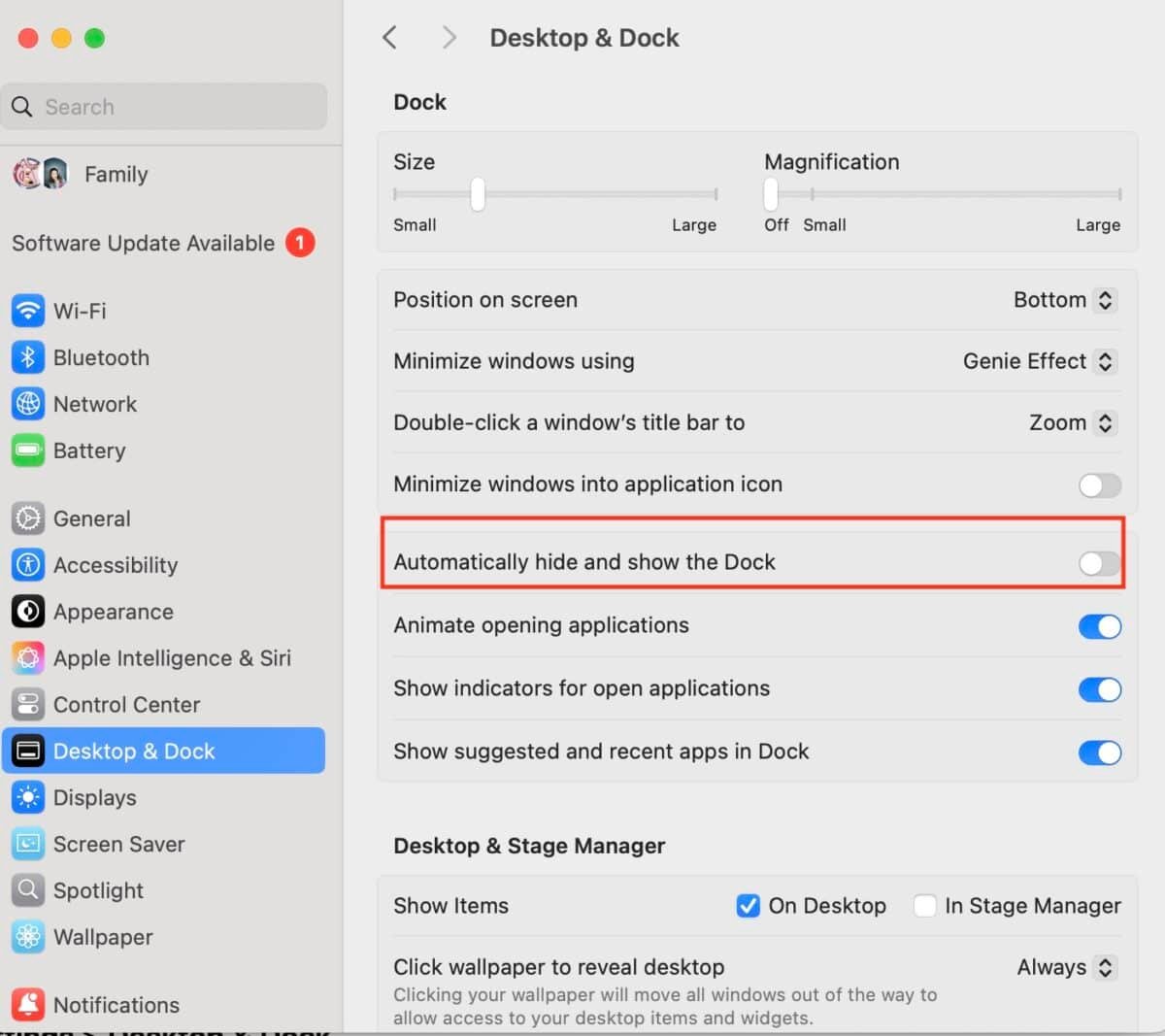Open Wi-Fi label in the sidebar
Screen dimensions: 1165x1036
(80, 311)
